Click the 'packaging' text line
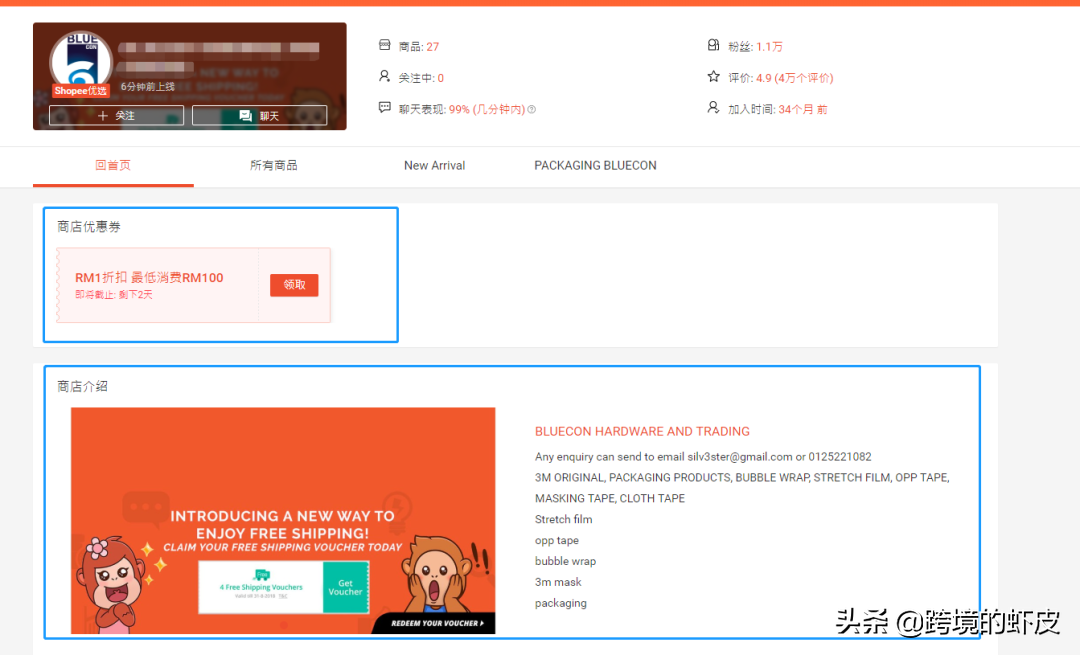The image size is (1080, 655). [561, 603]
